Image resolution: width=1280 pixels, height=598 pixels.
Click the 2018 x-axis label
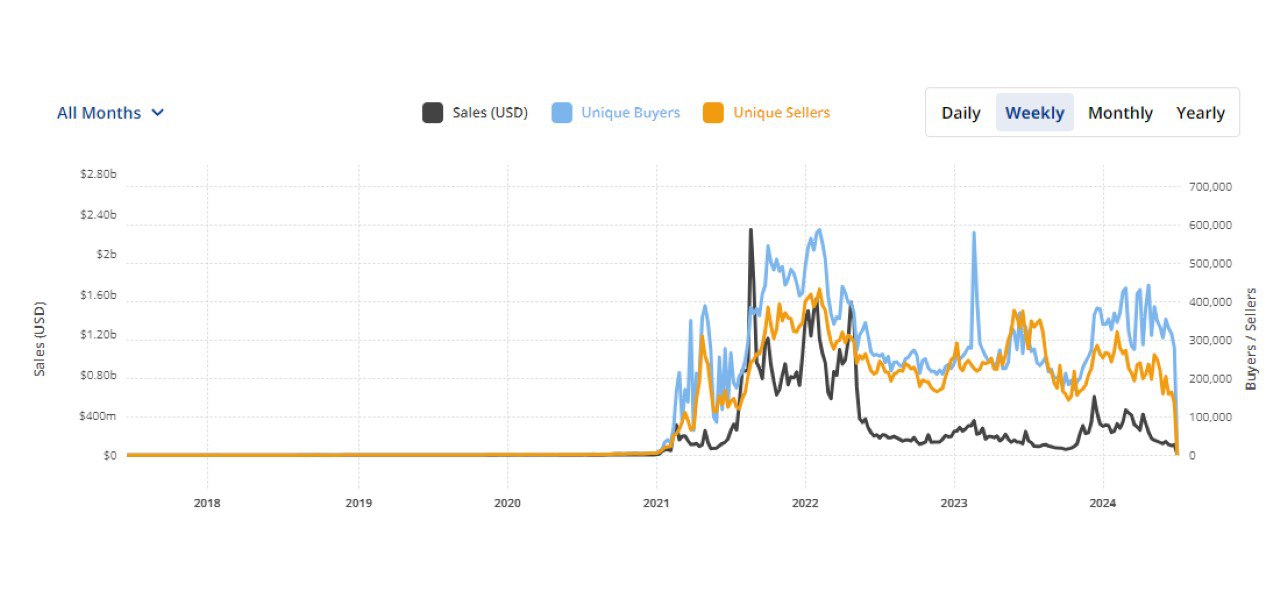(207, 503)
